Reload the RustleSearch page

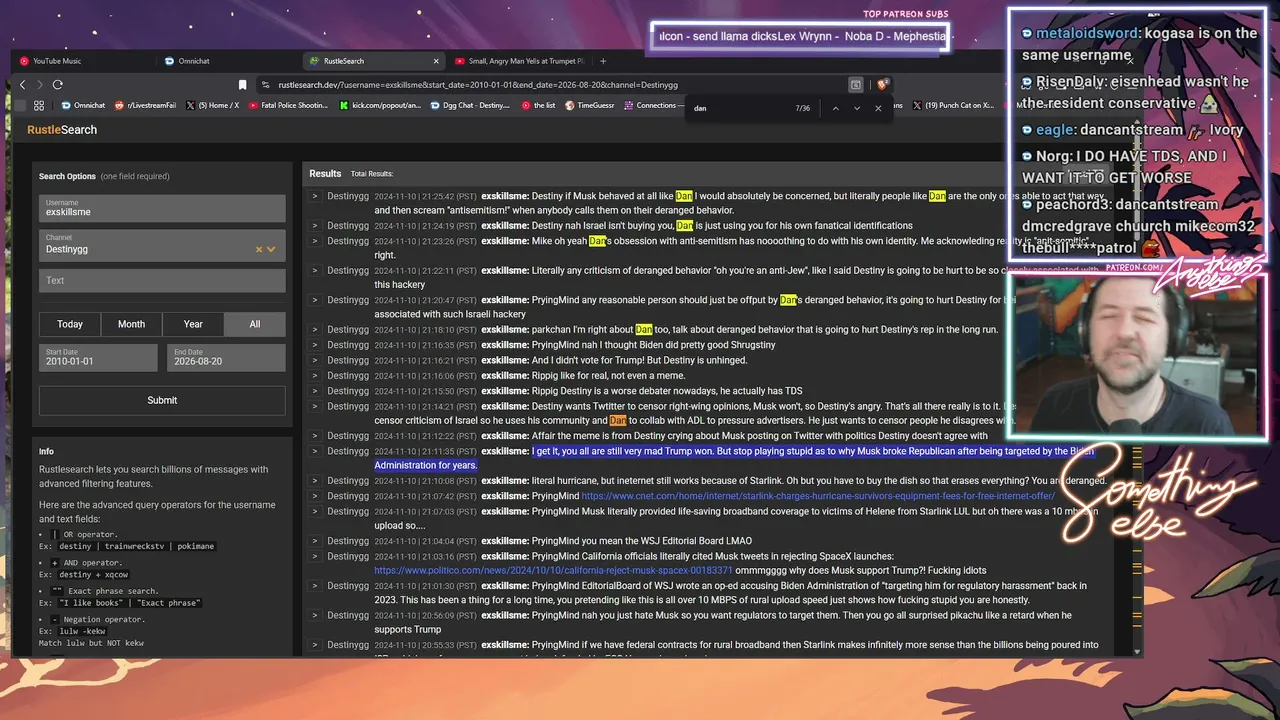58,85
